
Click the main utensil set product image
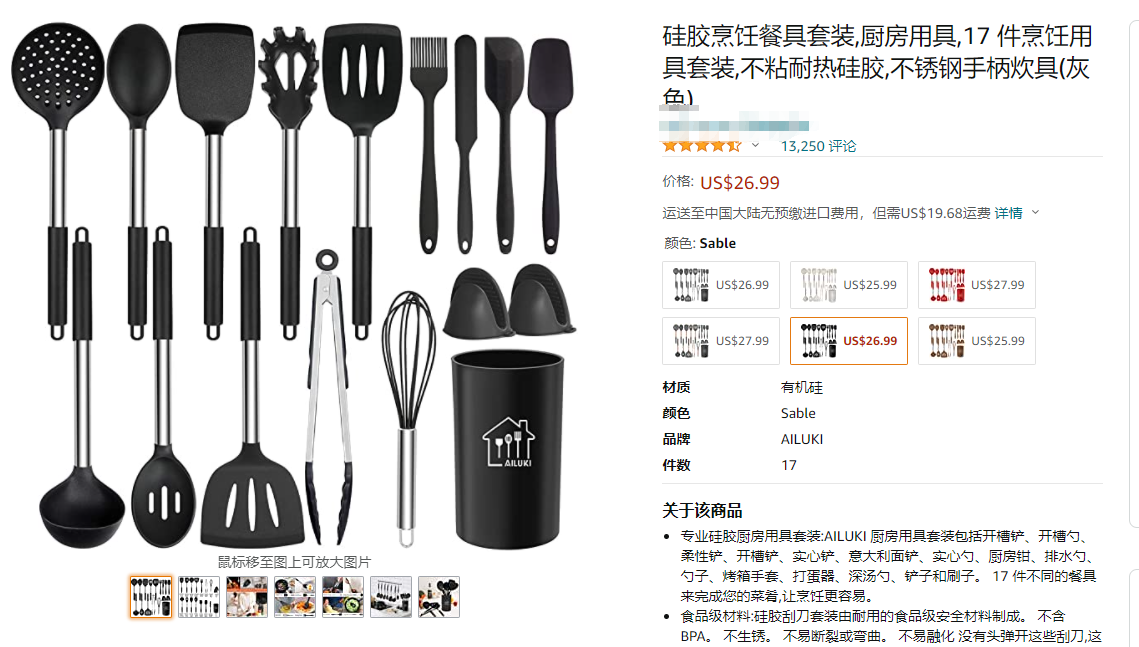click(293, 285)
